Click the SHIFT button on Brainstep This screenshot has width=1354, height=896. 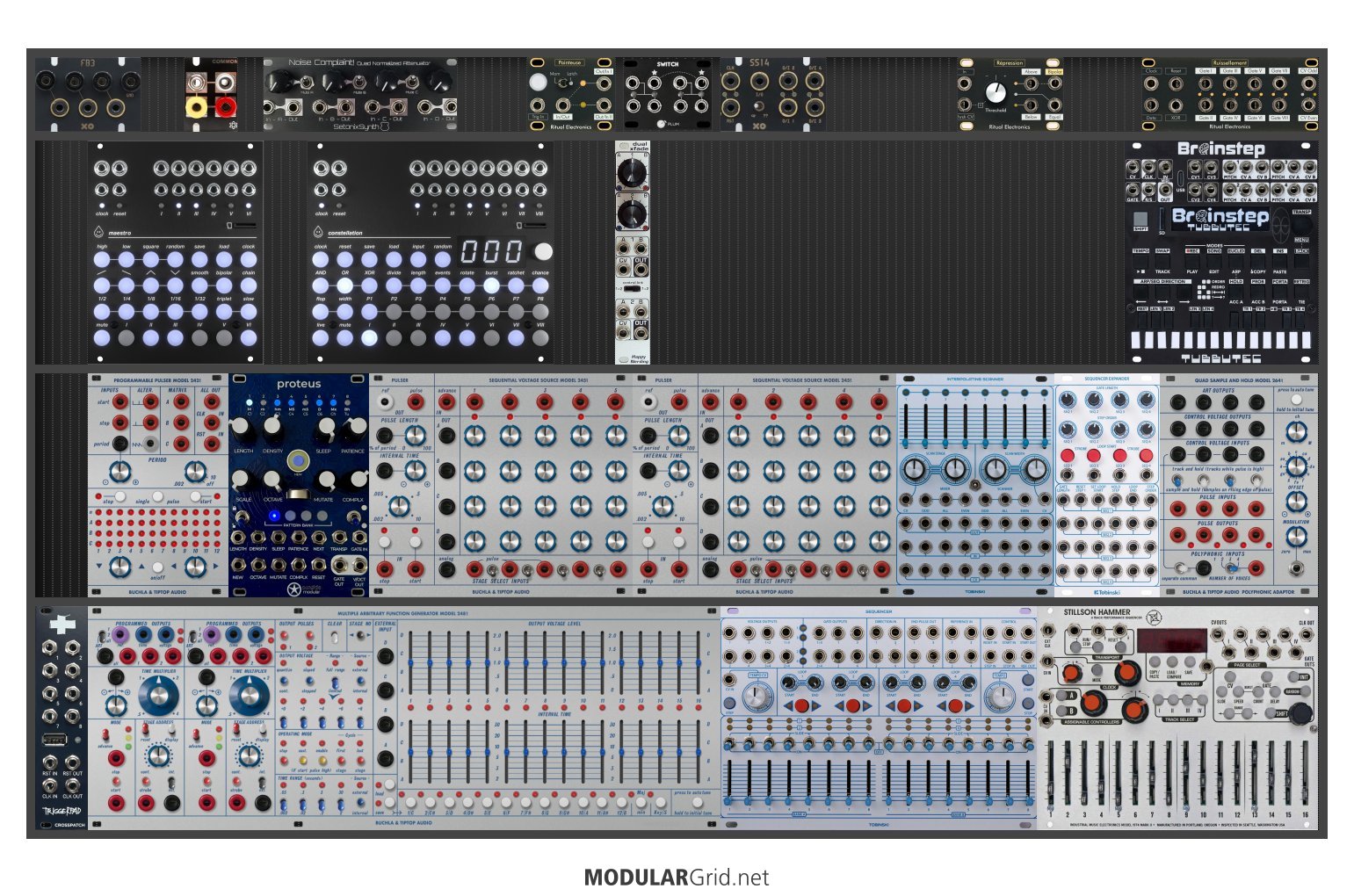coord(1140,218)
